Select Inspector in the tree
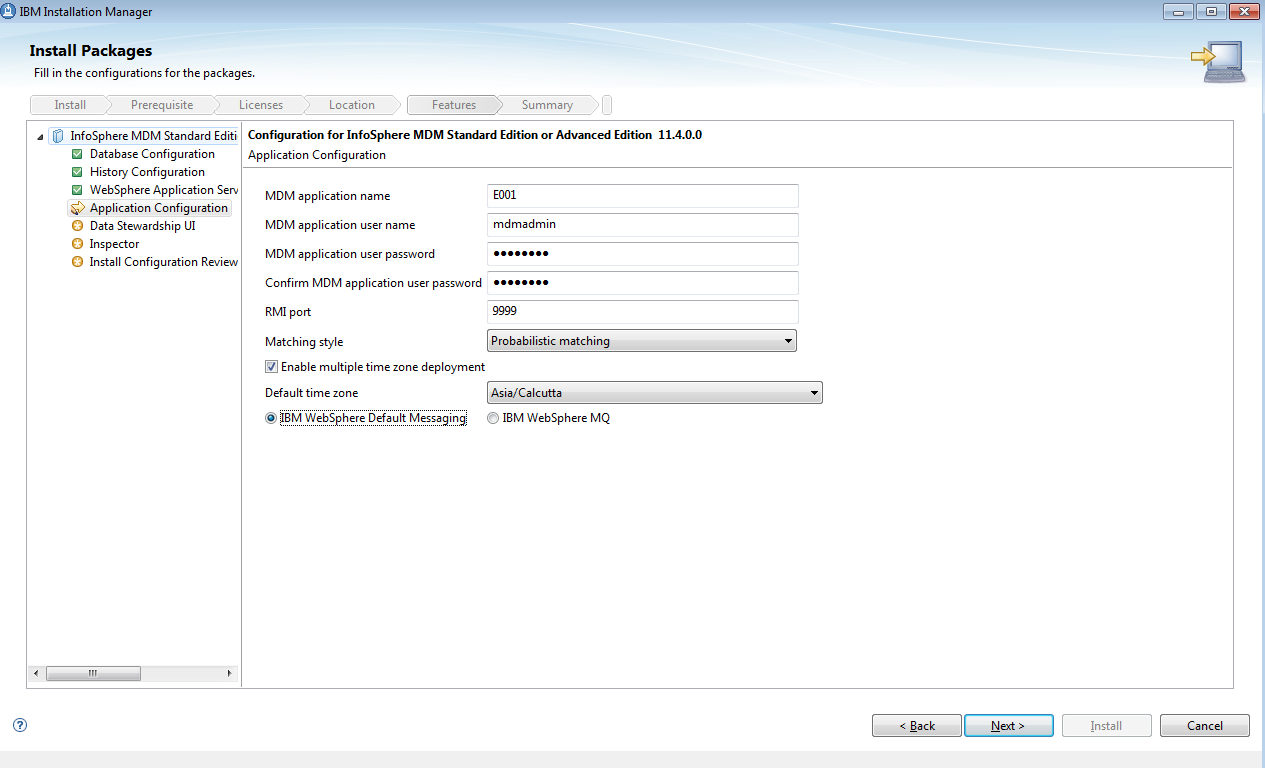Screen dimensions: 1265x768 pos(114,244)
